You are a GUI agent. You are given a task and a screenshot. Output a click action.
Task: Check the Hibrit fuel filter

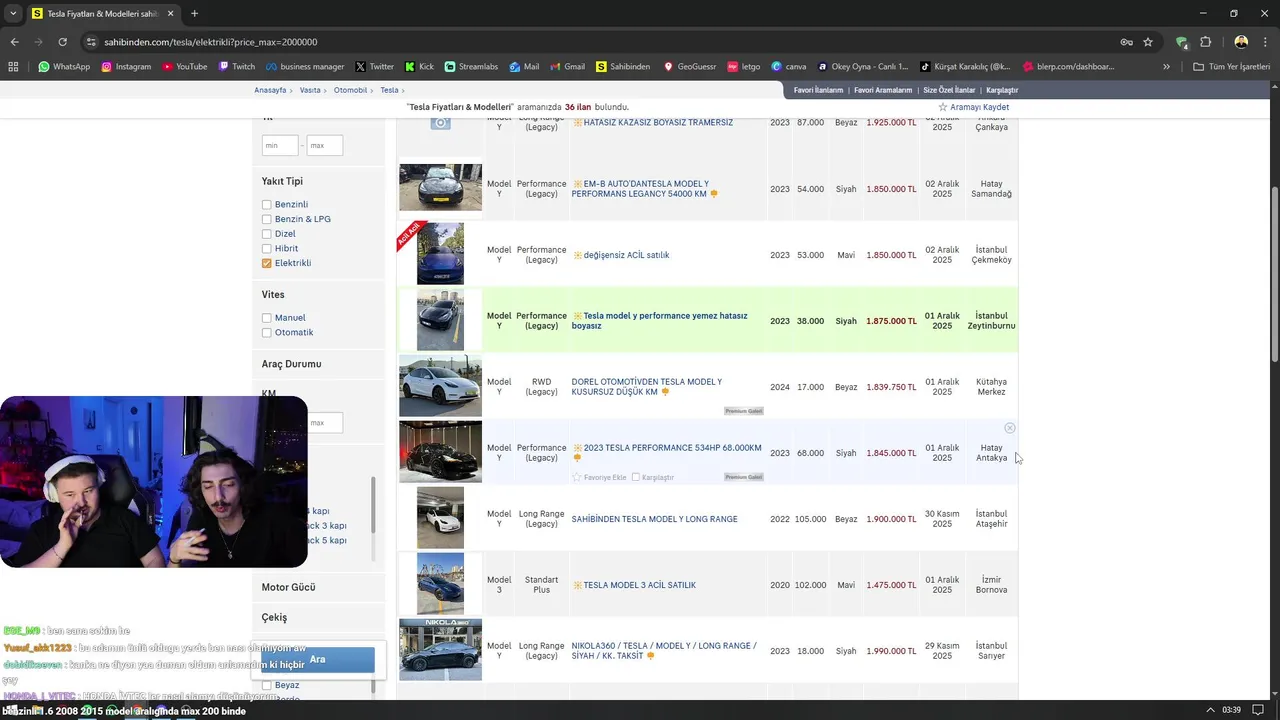pos(267,248)
